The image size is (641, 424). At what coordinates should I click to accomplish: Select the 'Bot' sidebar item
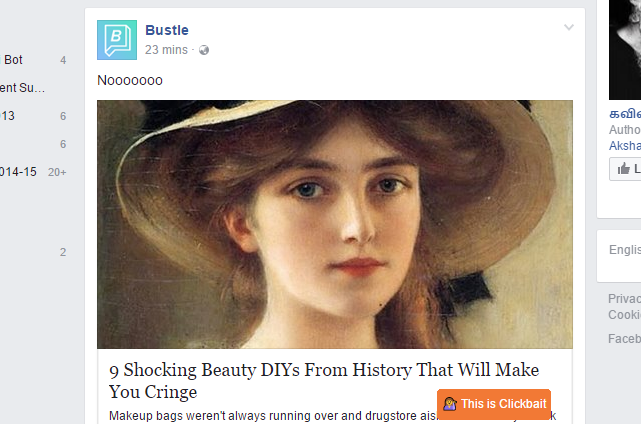(x=13, y=60)
